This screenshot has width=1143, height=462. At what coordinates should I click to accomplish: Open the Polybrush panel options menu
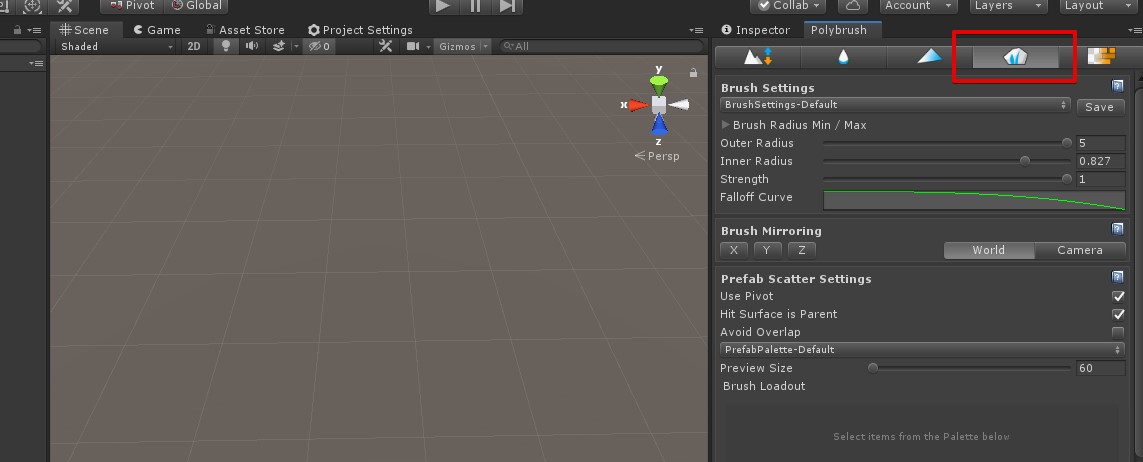point(1134,30)
